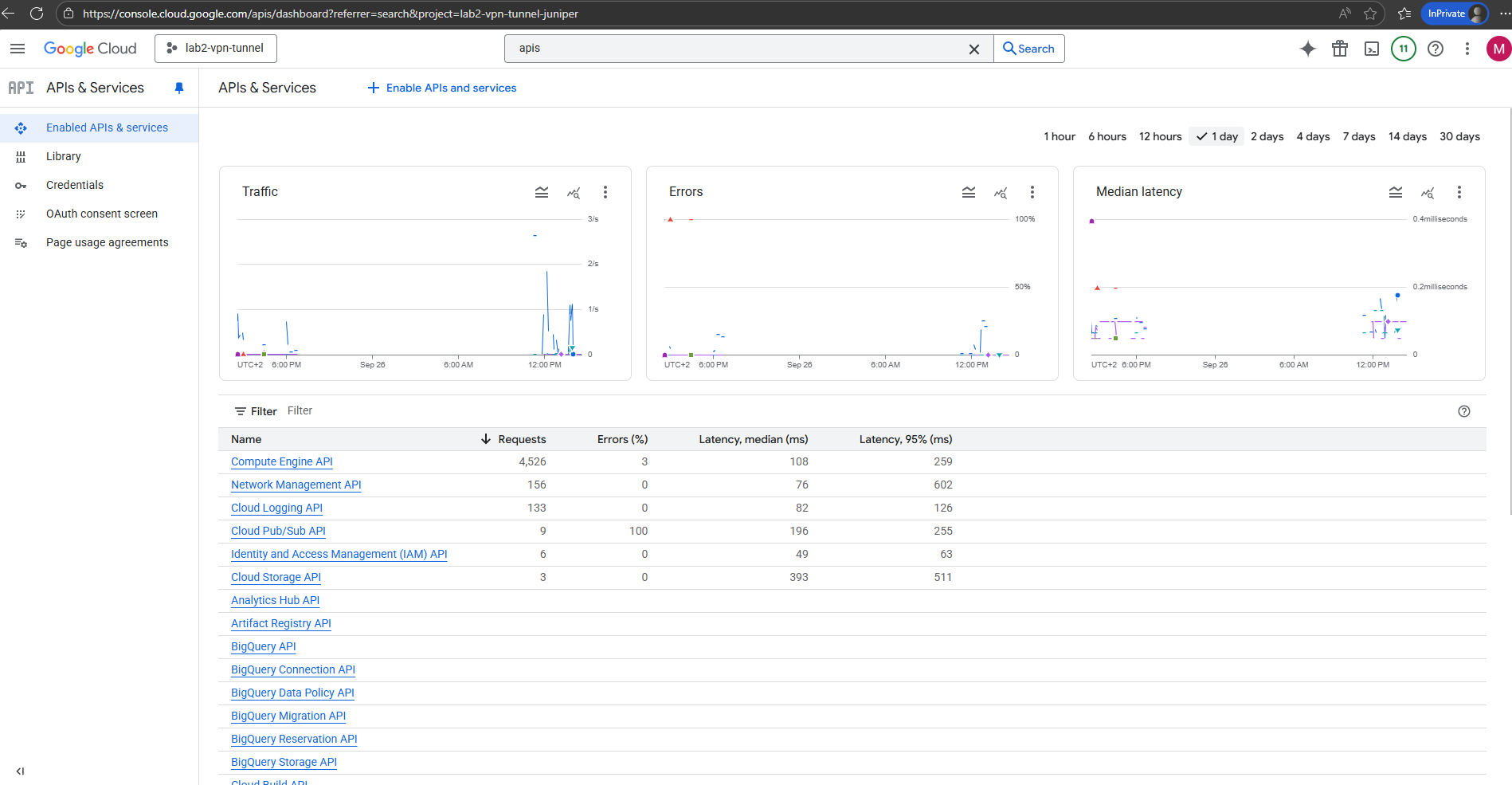Toggle legend on Median latency chart
This screenshot has width=1512, height=785.
(x=1396, y=192)
